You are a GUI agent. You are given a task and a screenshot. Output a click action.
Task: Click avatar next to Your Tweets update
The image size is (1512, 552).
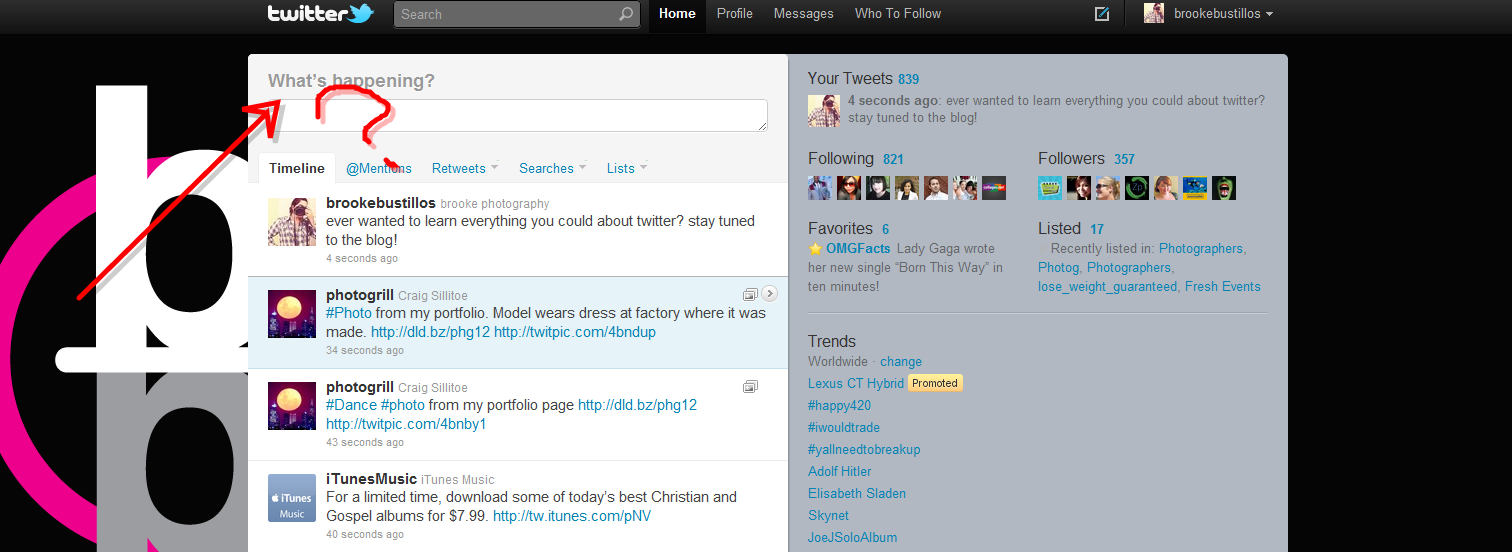point(823,110)
